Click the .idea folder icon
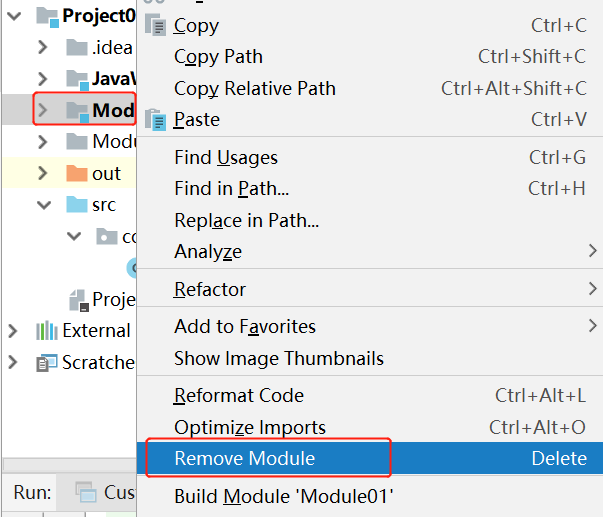This screenshot has height=517, width=603. click(77, 47)
